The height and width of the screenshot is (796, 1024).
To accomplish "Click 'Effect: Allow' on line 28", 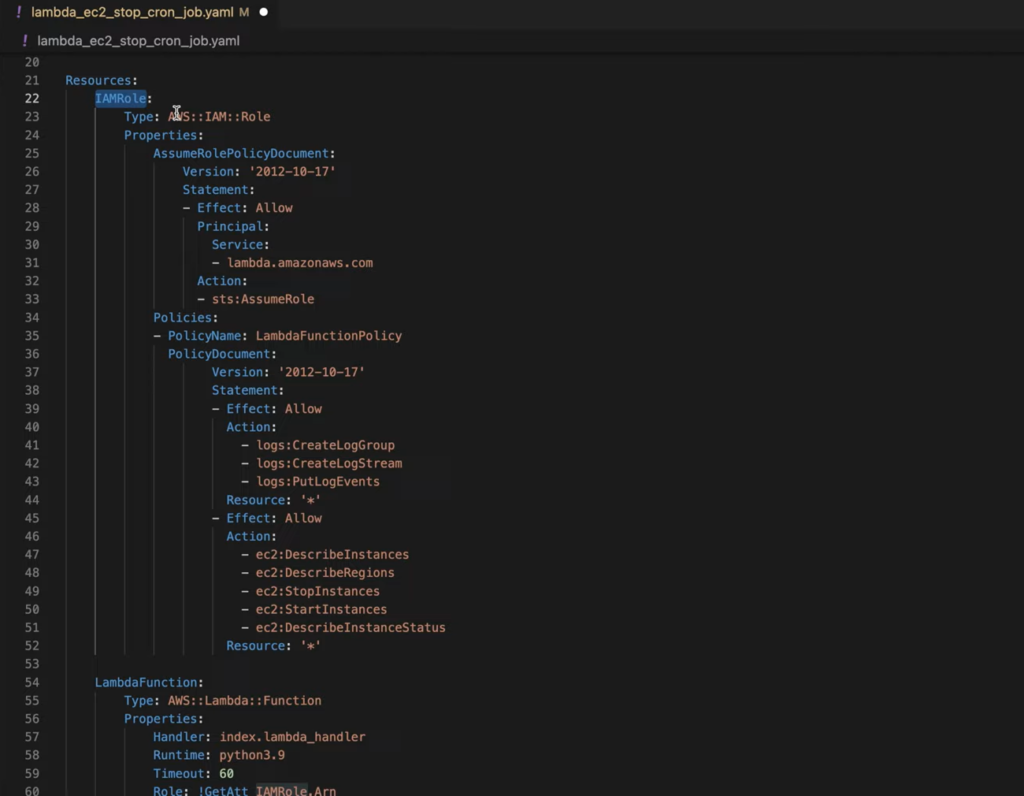I will tap(245, 208).
